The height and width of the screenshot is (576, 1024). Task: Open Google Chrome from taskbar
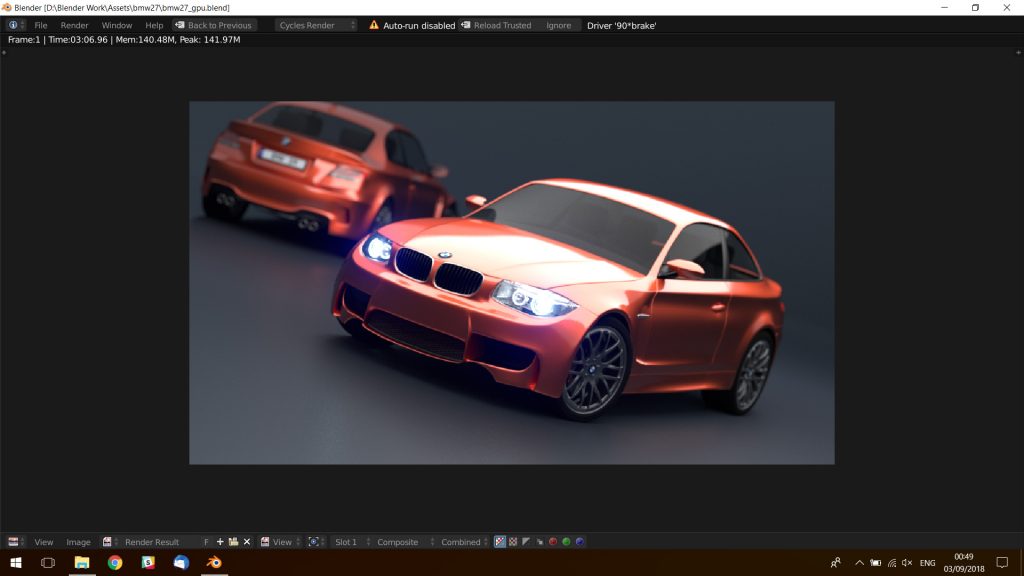[115, 562]
